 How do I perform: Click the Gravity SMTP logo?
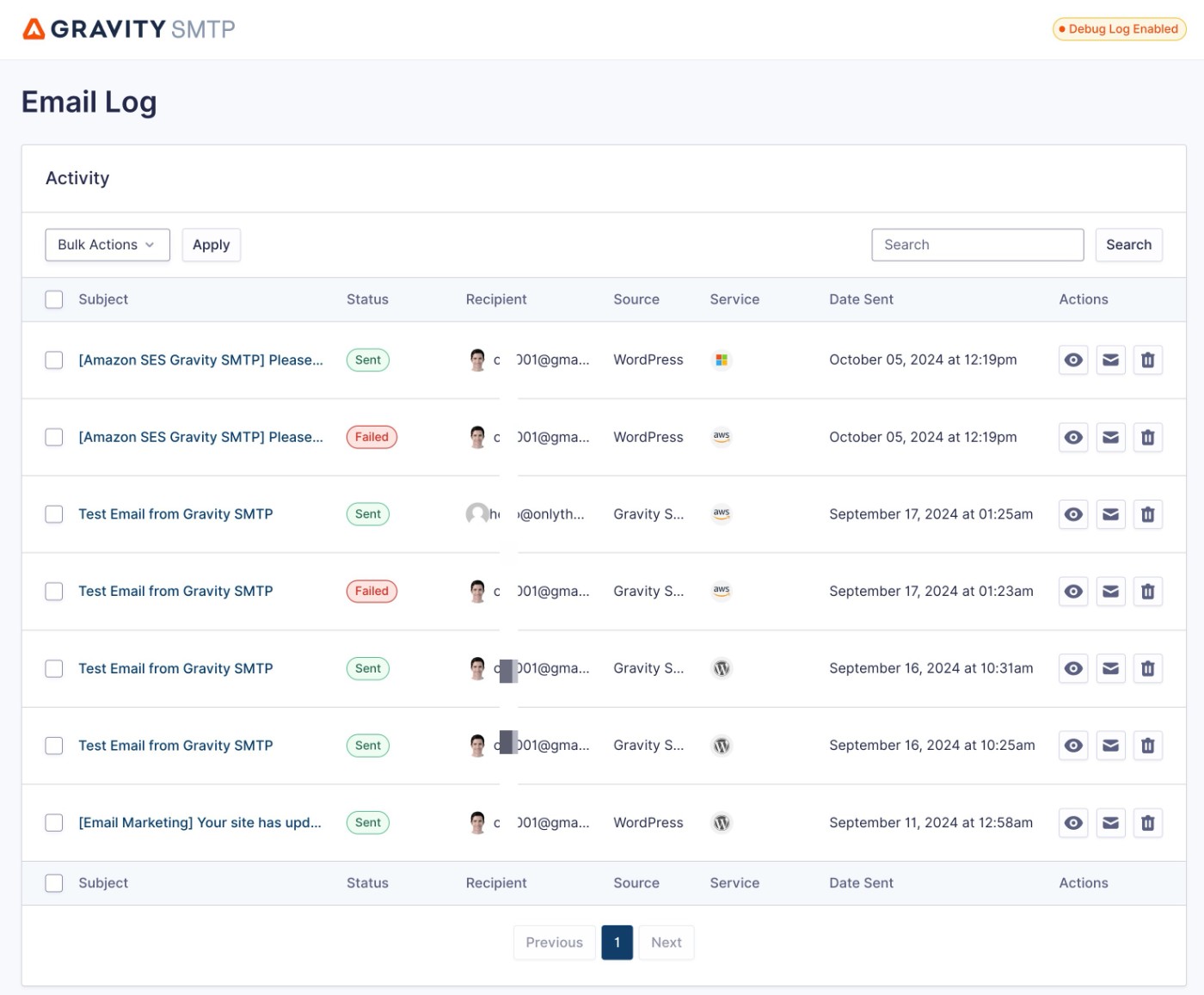pyautogui.click(x=129, y=29)
